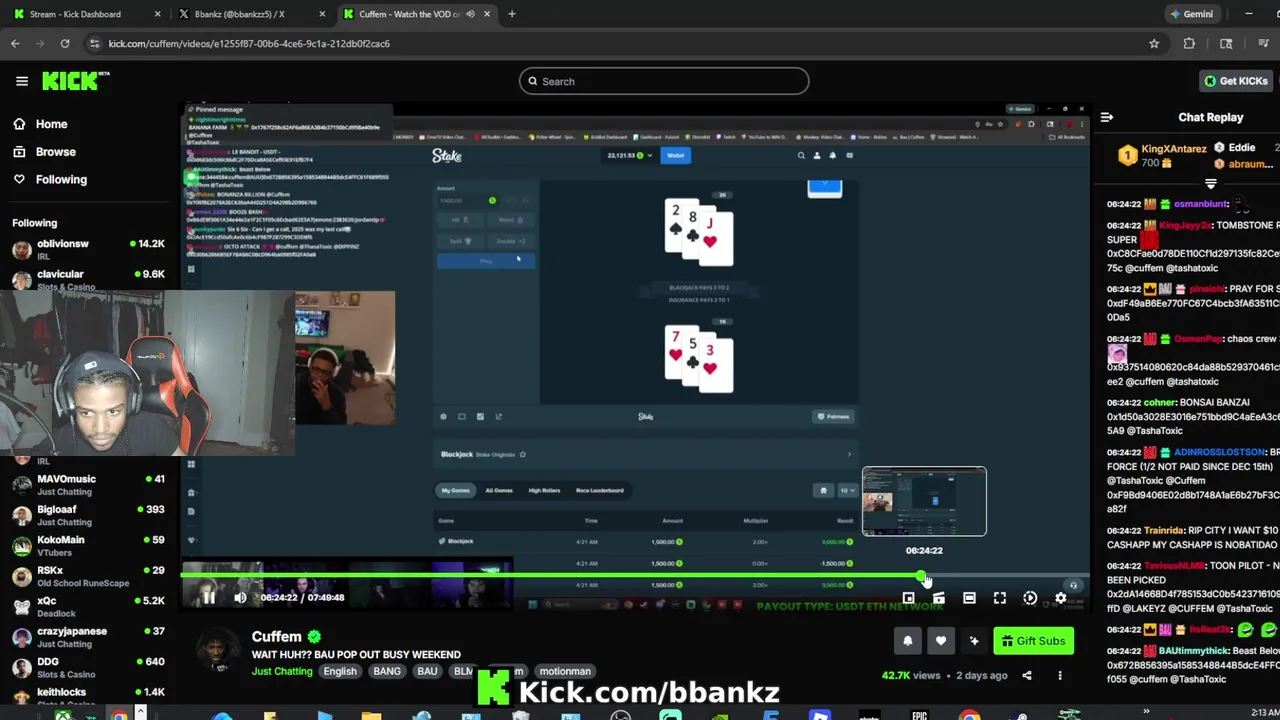This screenshot has width=1280, height=720.
Task: Open the Gemini button in Chrome
Action: tap(1191, 14)
